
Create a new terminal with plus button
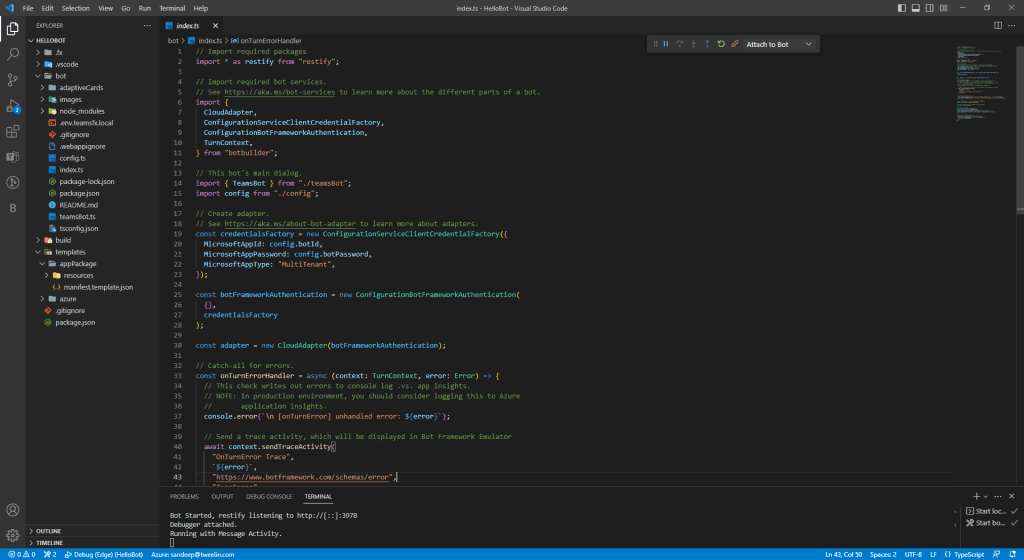click(976, 496)
